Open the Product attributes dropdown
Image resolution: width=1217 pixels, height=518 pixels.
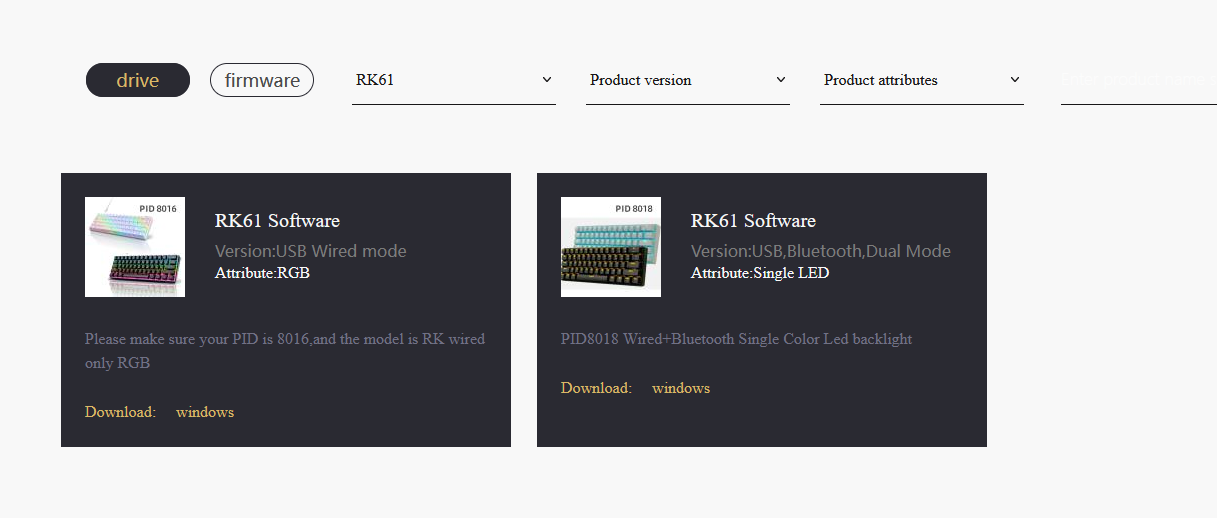click(922, 80)
